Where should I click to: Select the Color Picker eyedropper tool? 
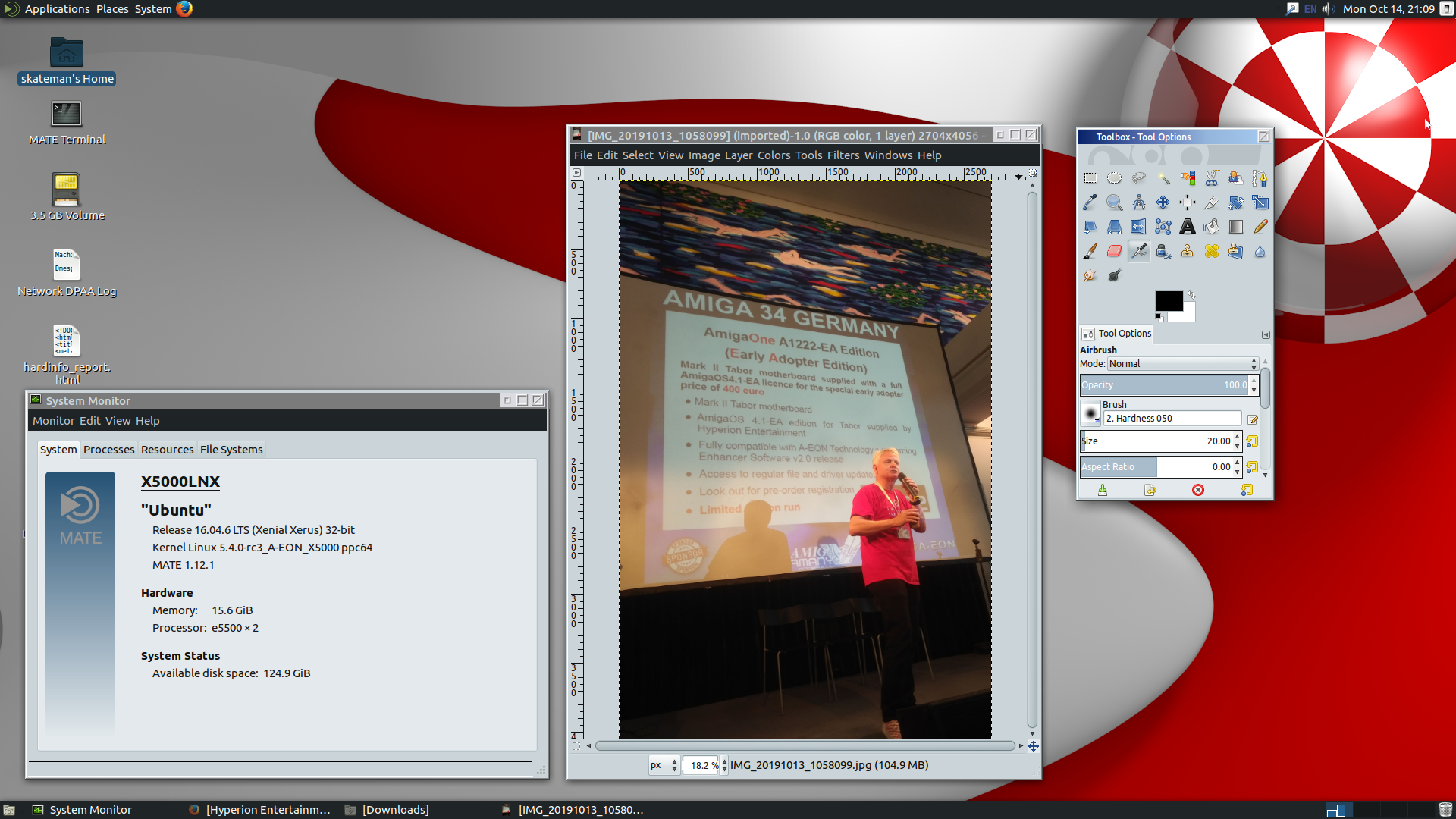1090,202
